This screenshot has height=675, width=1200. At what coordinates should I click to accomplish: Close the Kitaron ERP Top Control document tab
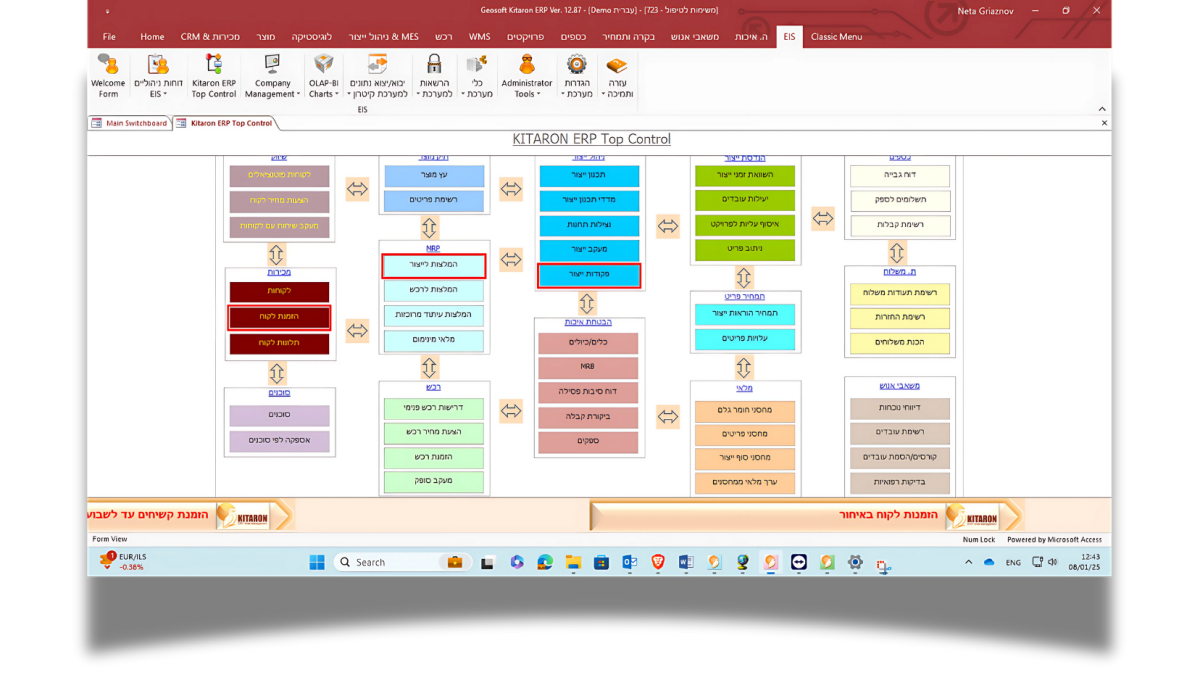point(1104,123)
